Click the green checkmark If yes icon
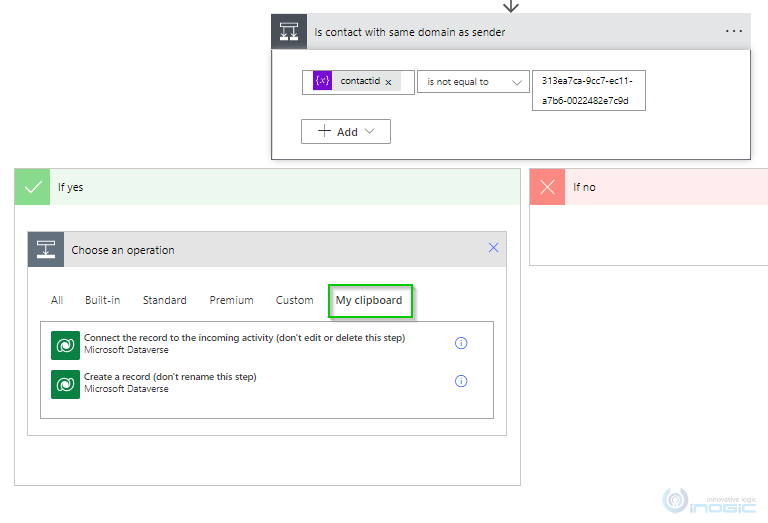Image resolution: width=768 pixels, height=523 pixels. point(33,187)
